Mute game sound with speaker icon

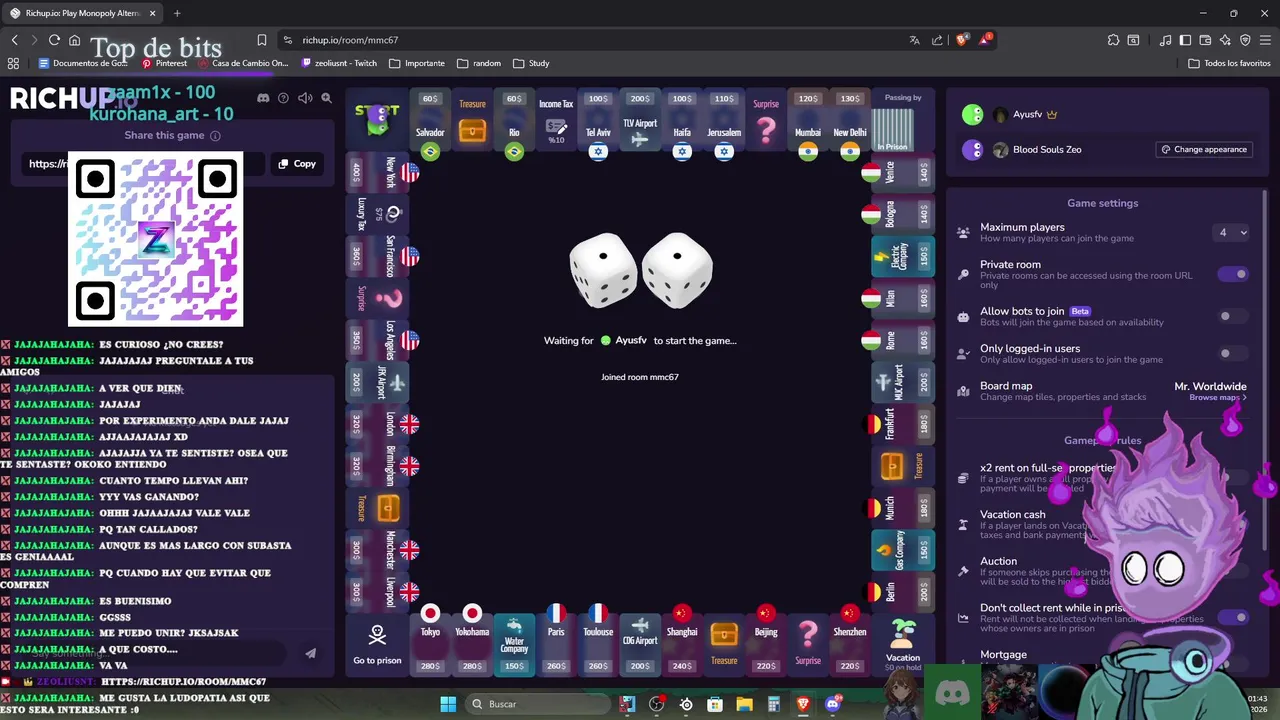pos(305,98)
